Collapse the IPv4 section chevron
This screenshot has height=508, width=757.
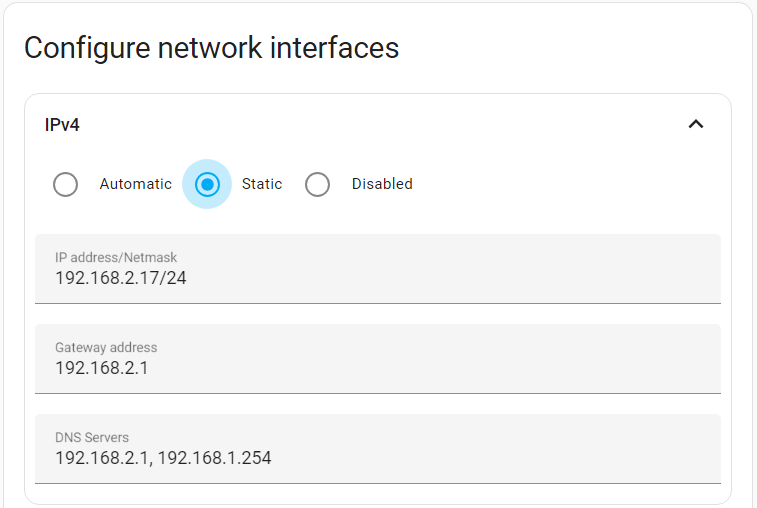(697, 124)
